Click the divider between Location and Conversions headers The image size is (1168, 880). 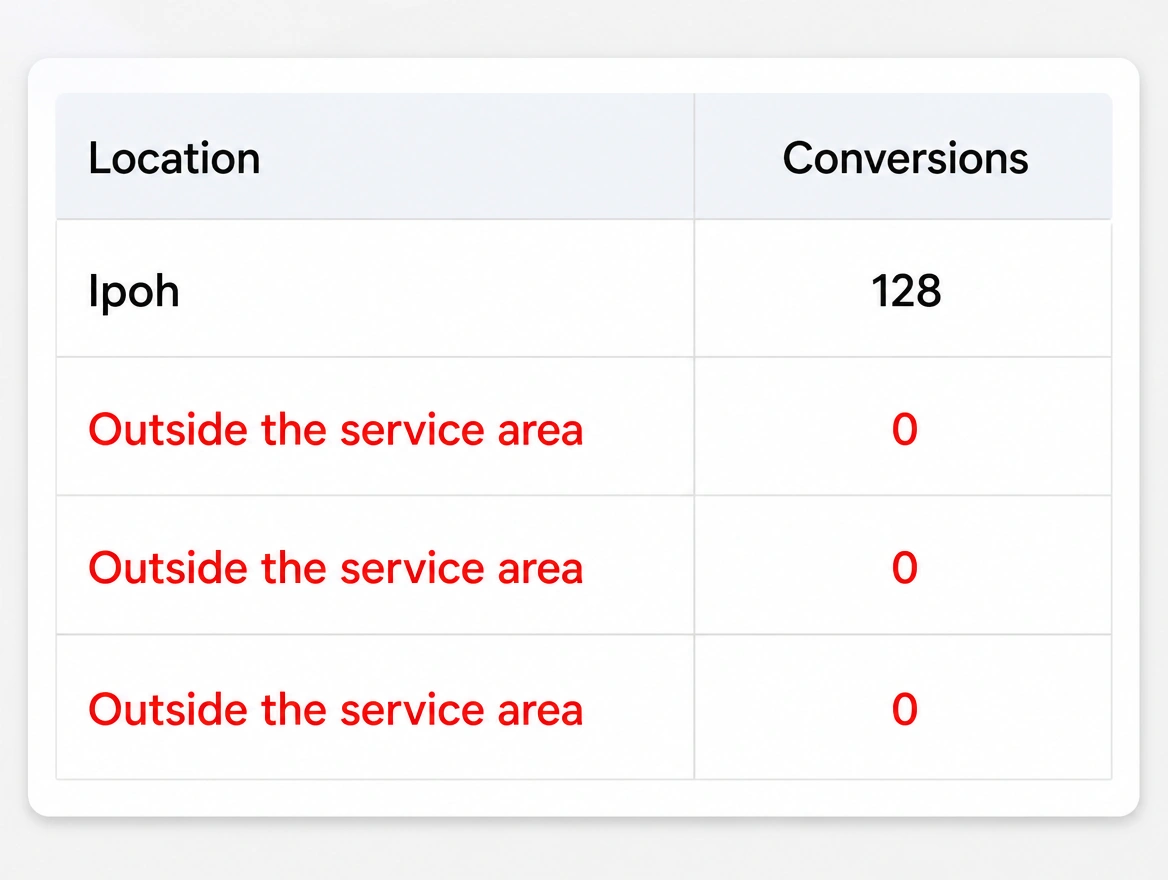click(x=694, y=156)
